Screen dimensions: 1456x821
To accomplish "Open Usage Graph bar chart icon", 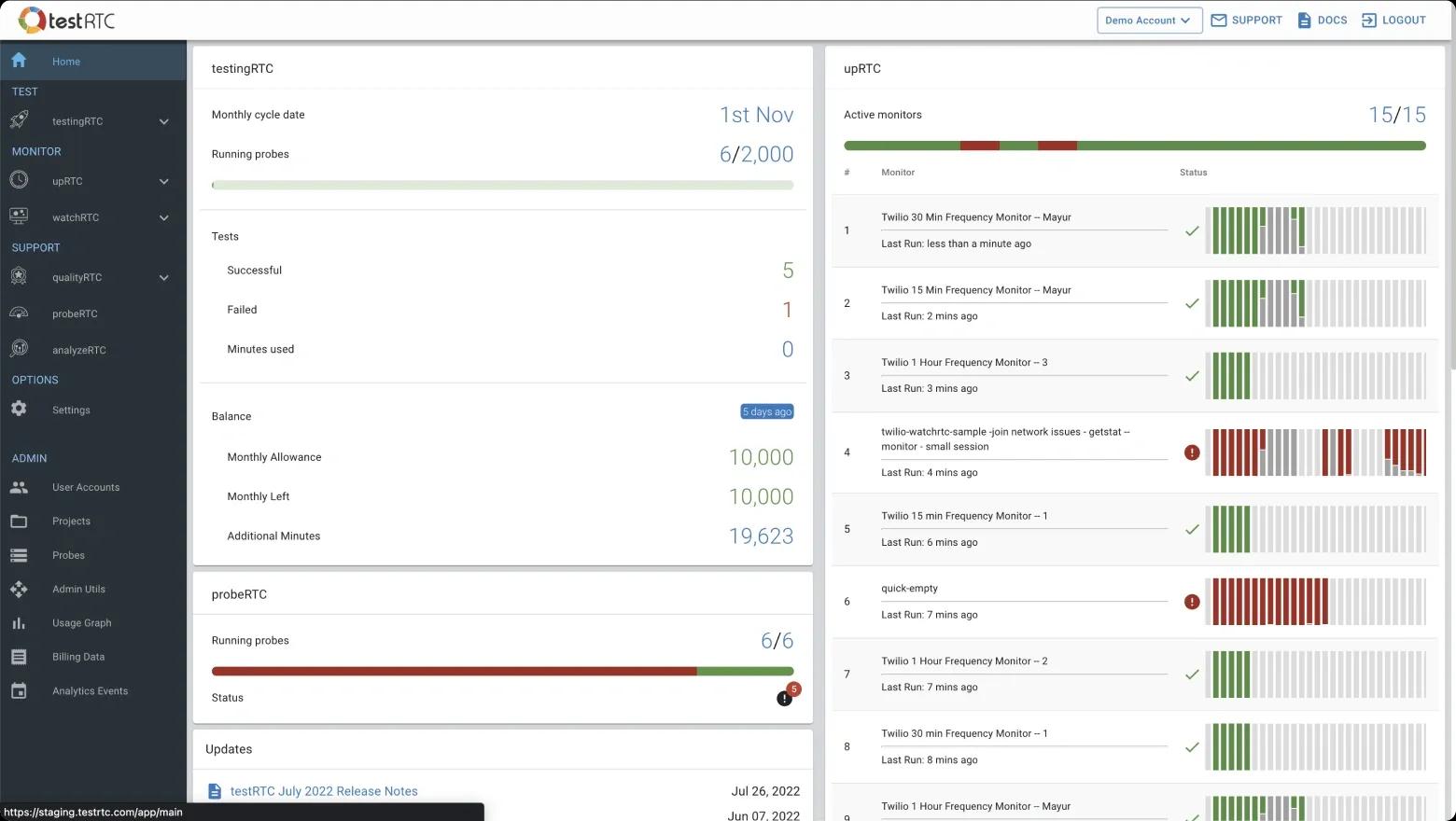I will [19, 622].
